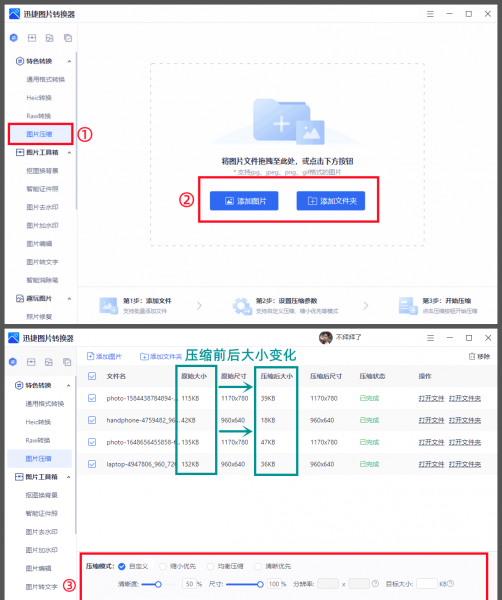Open 抠图换背景 in the empty-state window's sidebar
502x600 pixels.
[42, 171]
